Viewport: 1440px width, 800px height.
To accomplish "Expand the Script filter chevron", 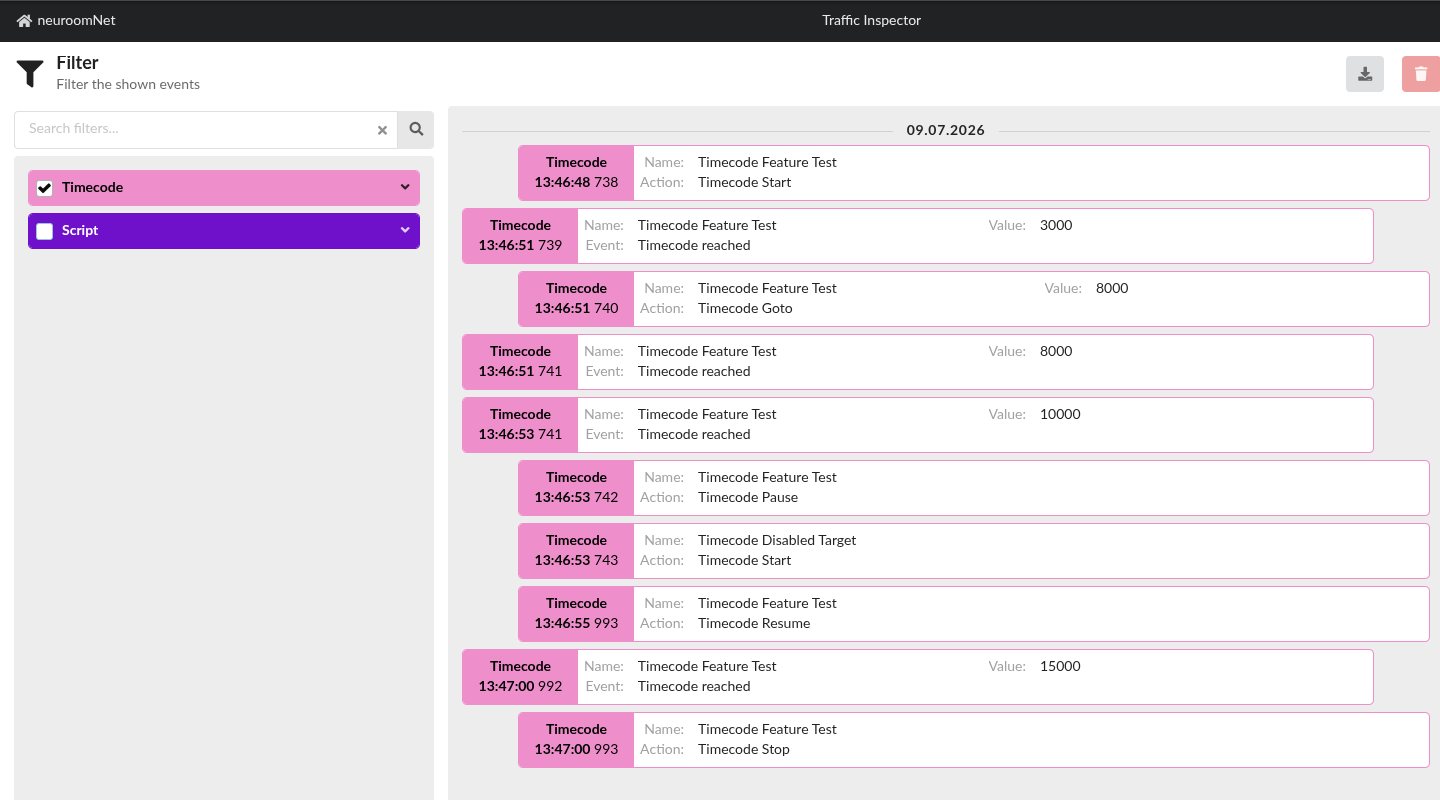I will [x=405, y=230].
